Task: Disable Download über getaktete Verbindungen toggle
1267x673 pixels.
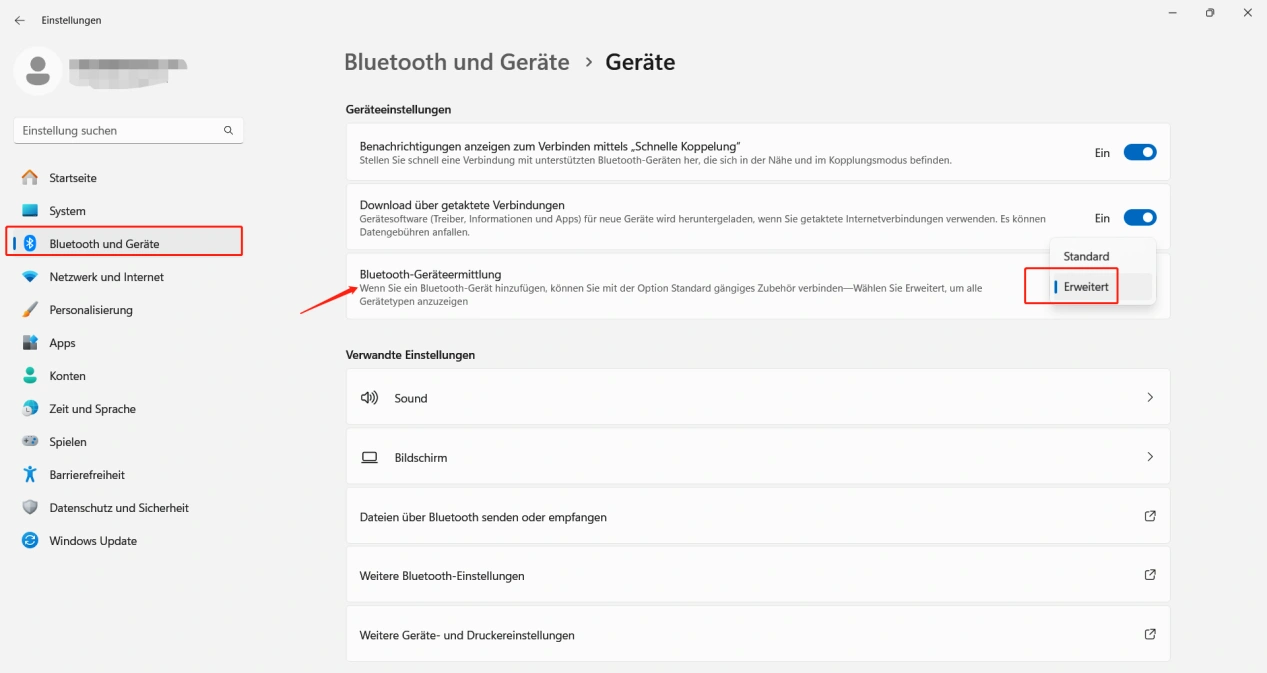Action: pos(1139,218)
